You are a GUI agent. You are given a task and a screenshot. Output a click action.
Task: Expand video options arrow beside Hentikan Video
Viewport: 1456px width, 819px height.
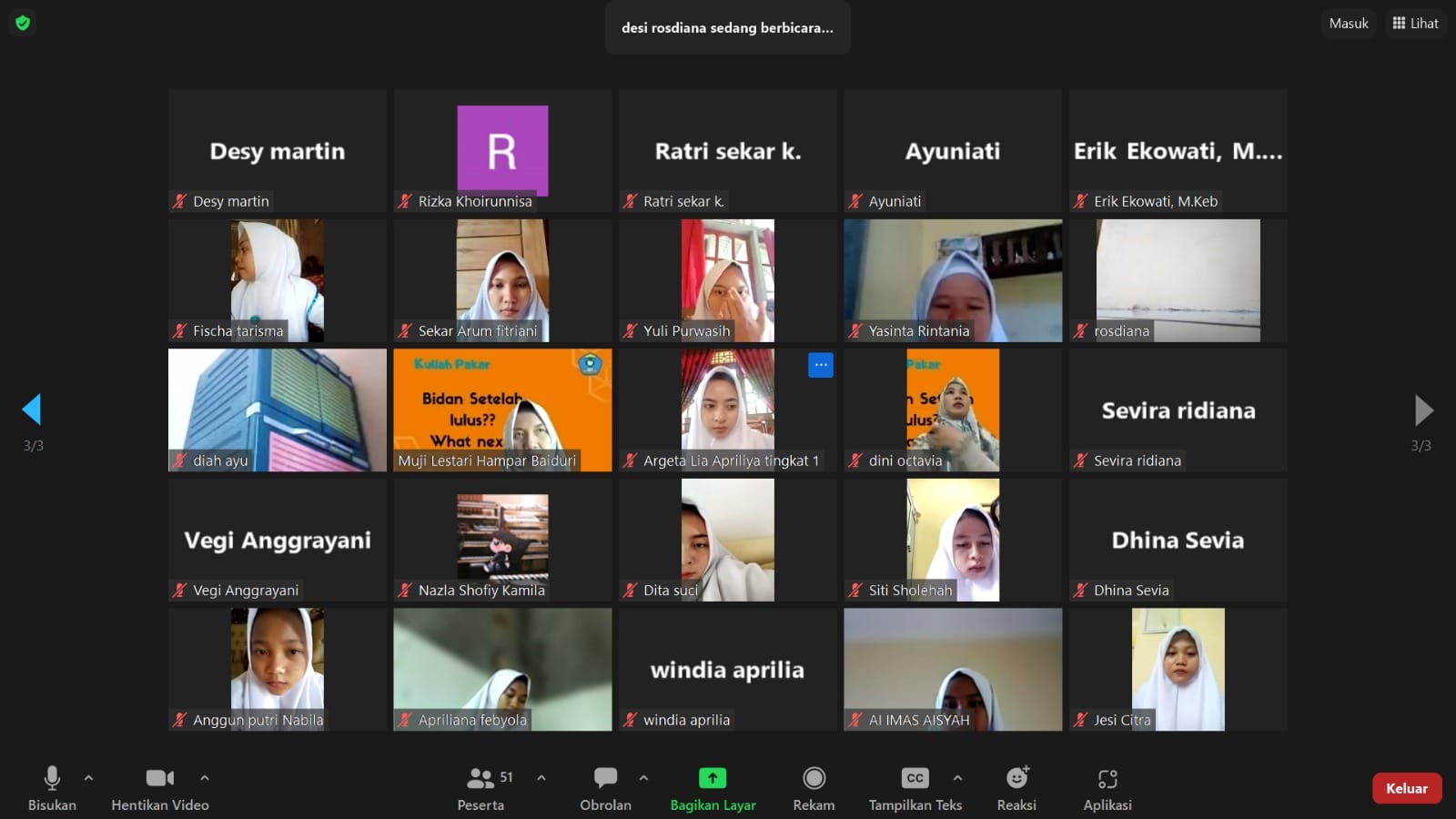[x=205, y=778]
